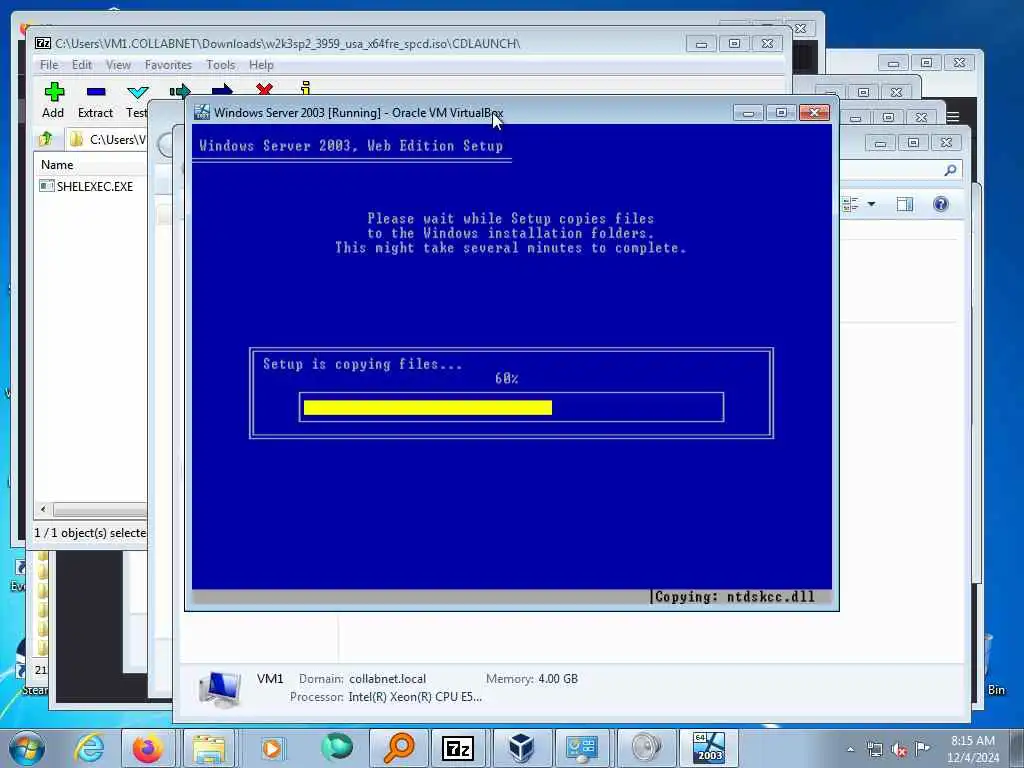1024x768 pixels.
Task: Switch to 7-Zip from the taskbar
Action: click(458, 748)
